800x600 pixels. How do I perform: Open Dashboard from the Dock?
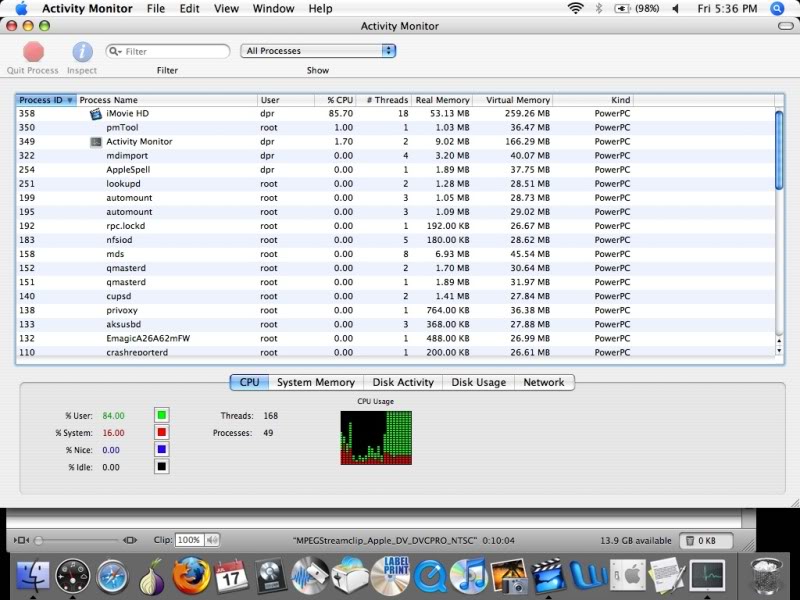(x=72, y=577)
